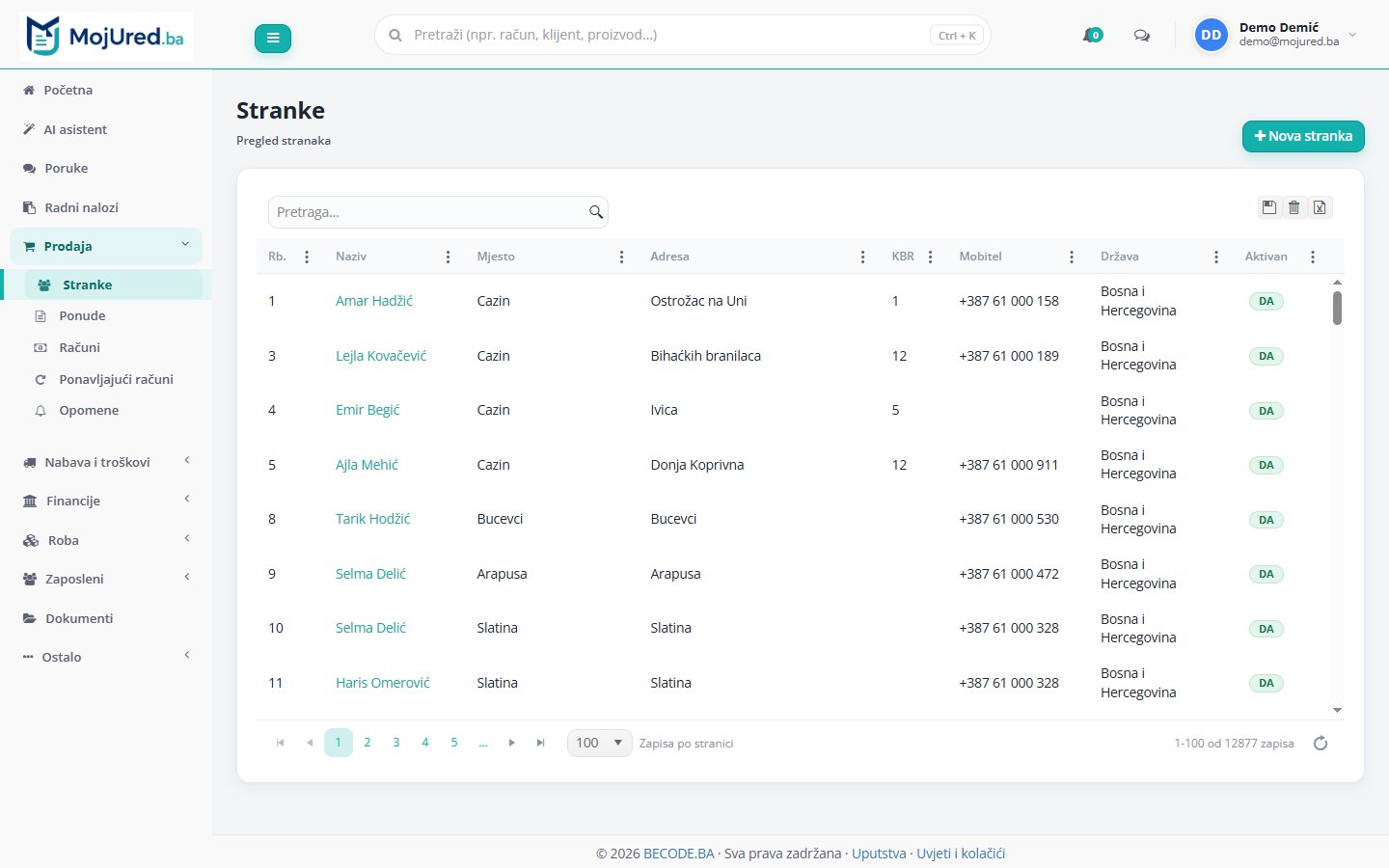1389x868 pixels.
Task: Collapse the Prodaja sidebar section
Action: pos(106,246)
